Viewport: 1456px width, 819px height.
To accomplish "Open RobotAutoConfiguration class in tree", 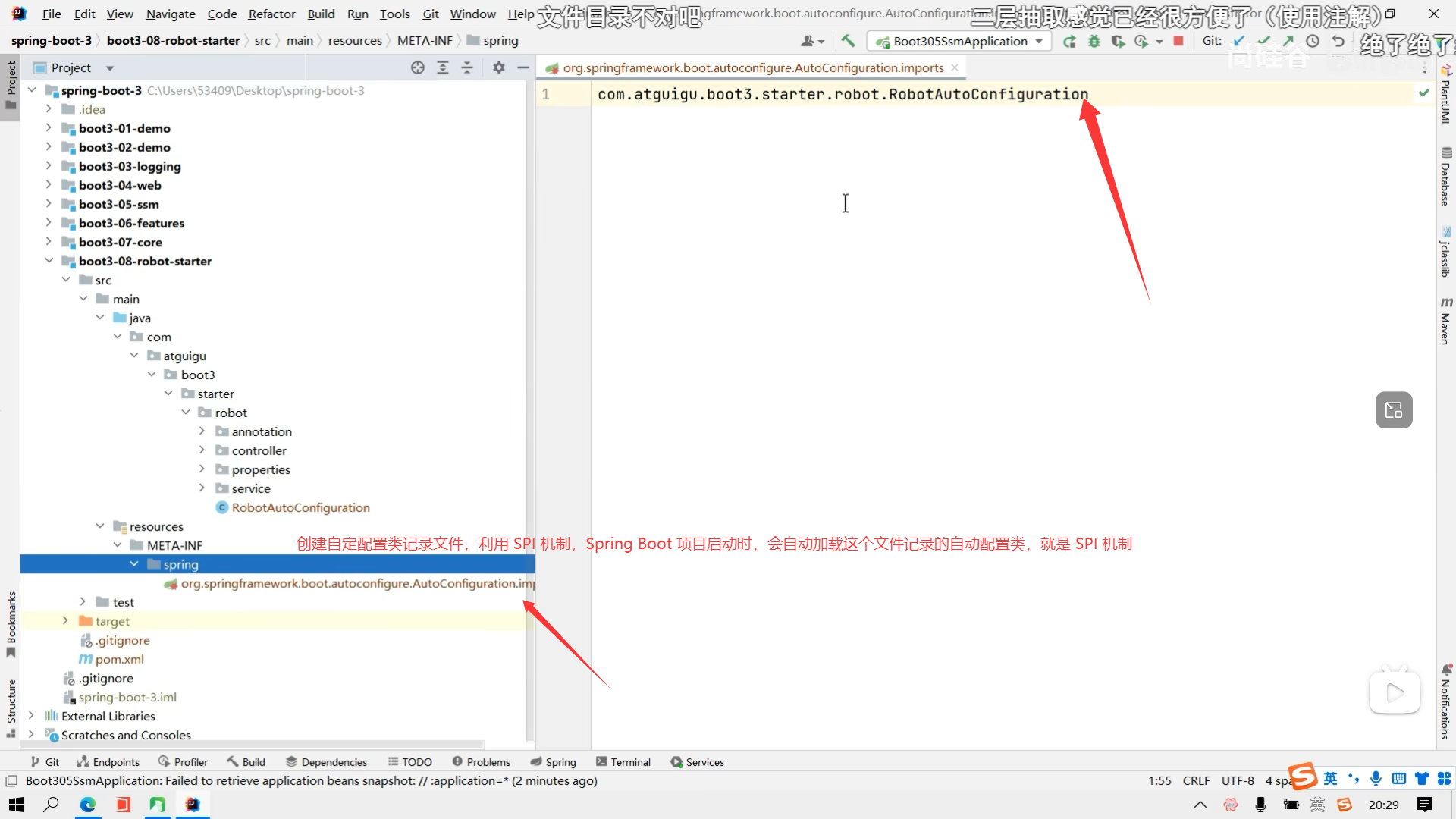I will 300,507.
